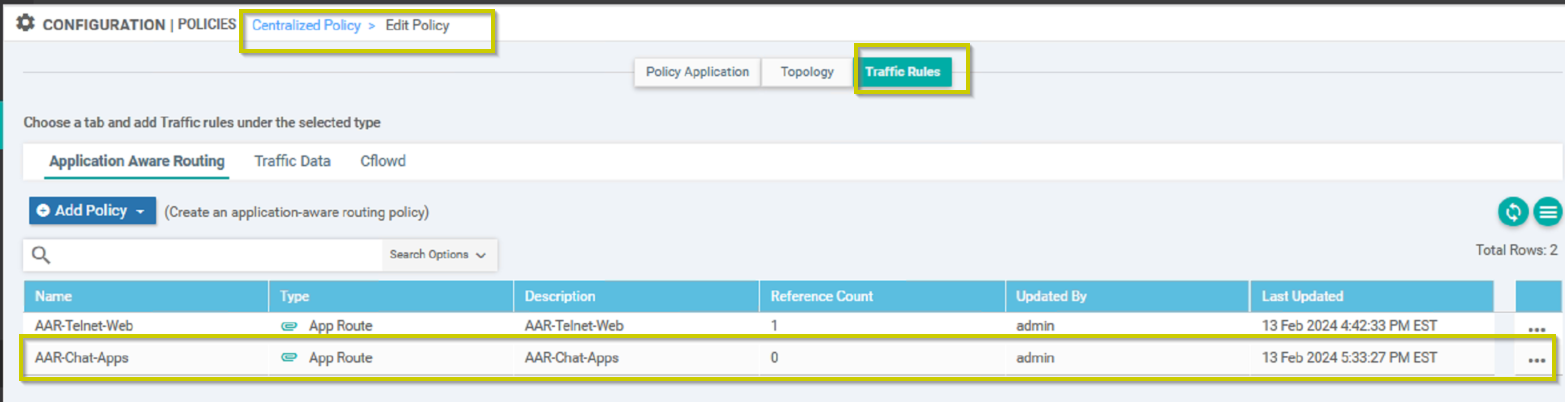Click admin in the AAR-Chat-Apps row

pyautogui.click(x=1035, y=358)
